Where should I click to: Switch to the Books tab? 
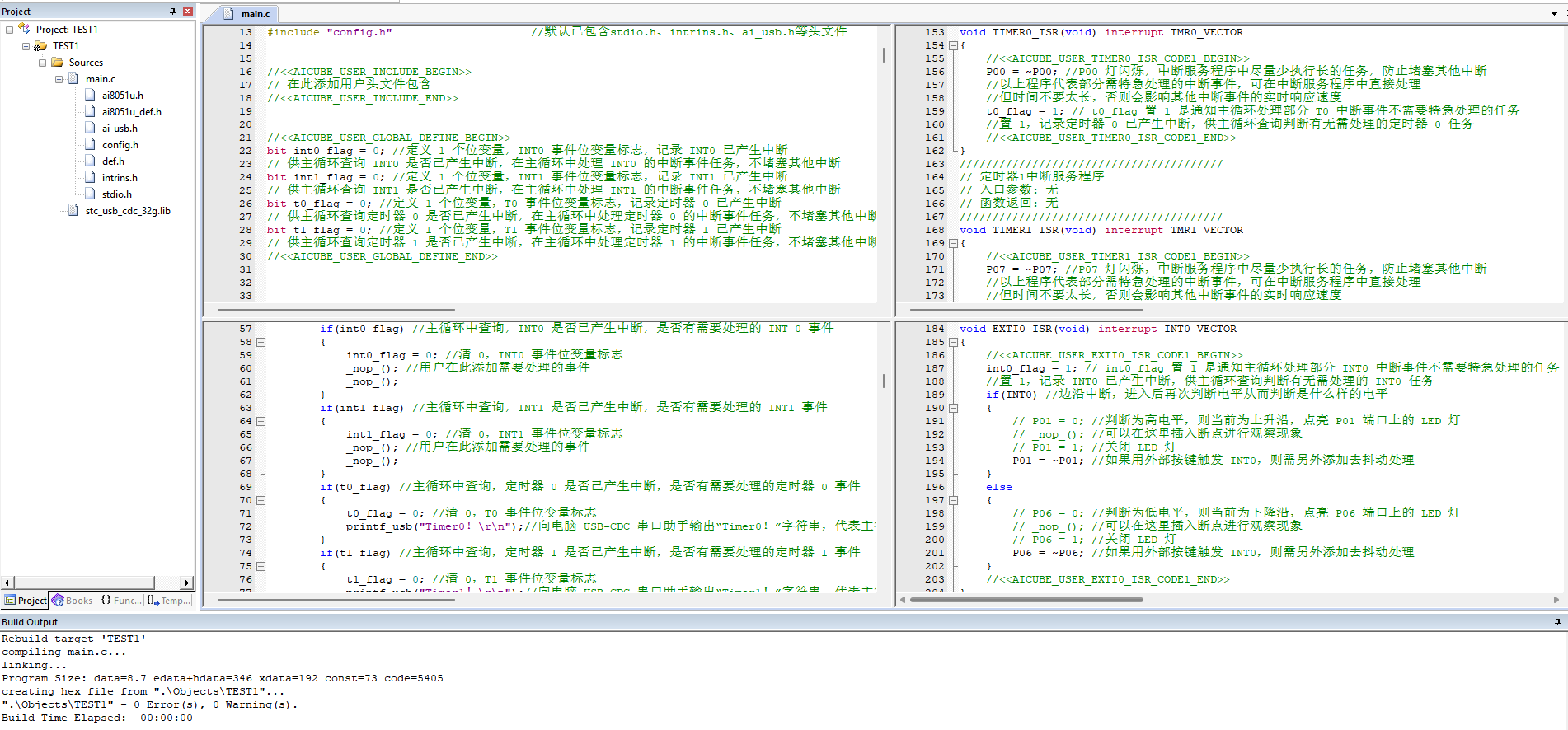click(x=73, y=601)
